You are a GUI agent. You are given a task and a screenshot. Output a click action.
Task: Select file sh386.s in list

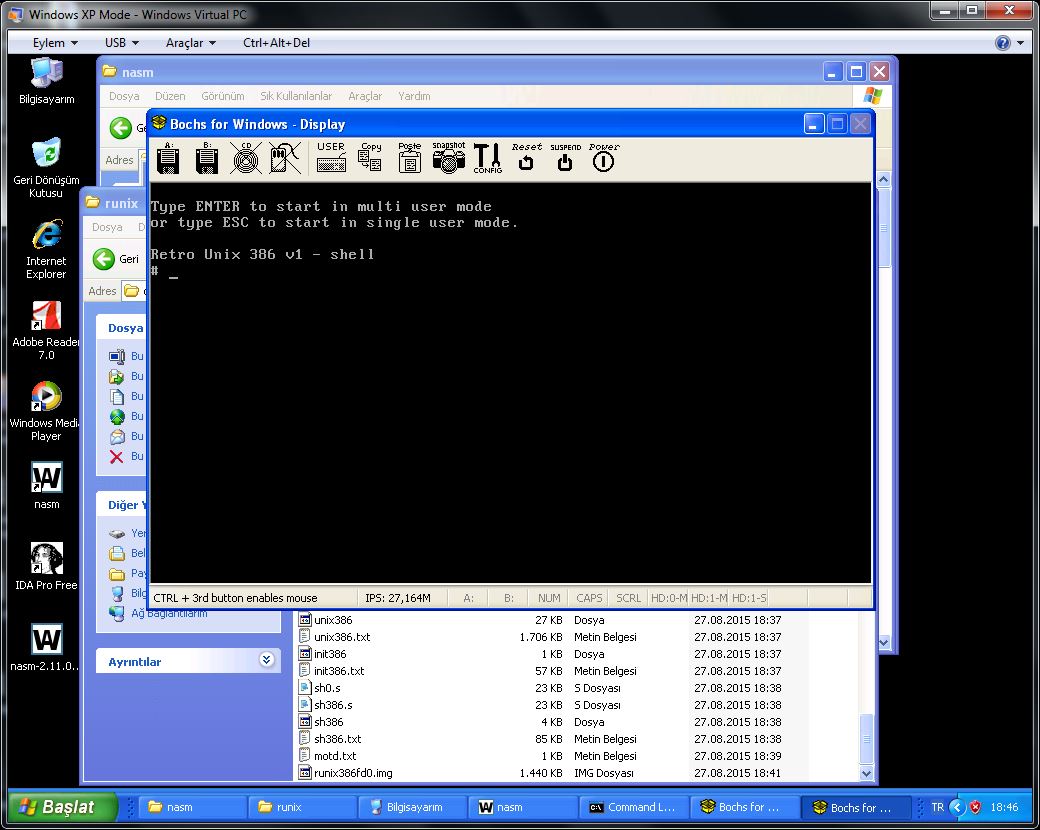pos(333,705)
